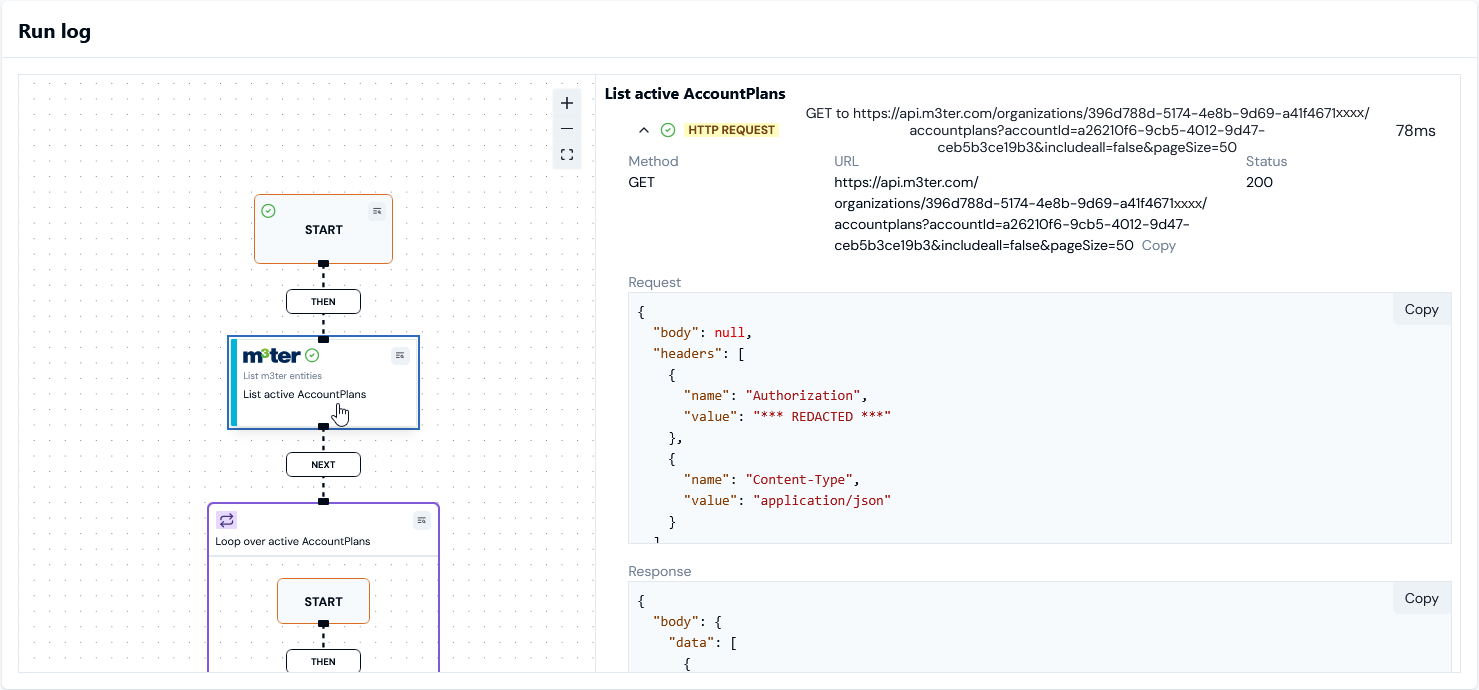Click the URL column label
This screenshot has height=690, width=1479.
(846, 161)
